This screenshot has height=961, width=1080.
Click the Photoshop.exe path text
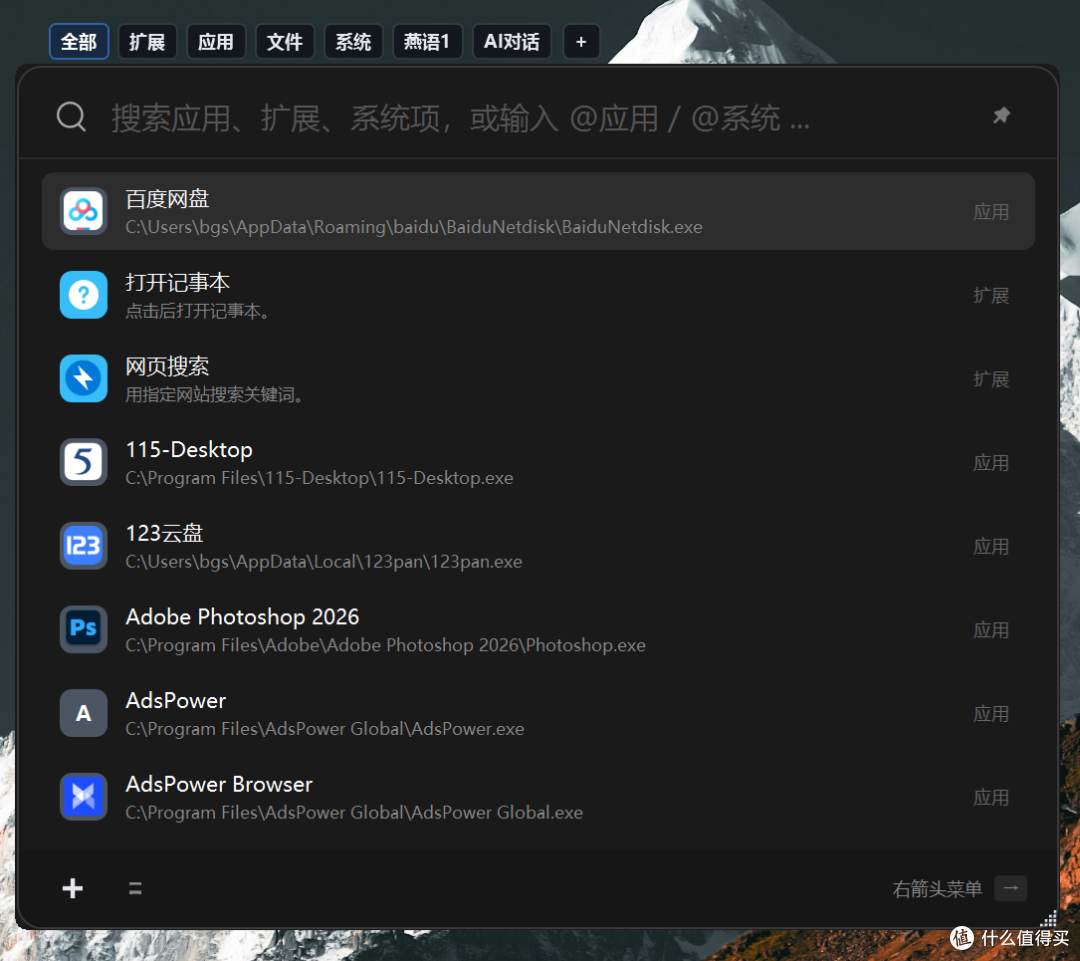pyautogui.click(x=386, y=645)
